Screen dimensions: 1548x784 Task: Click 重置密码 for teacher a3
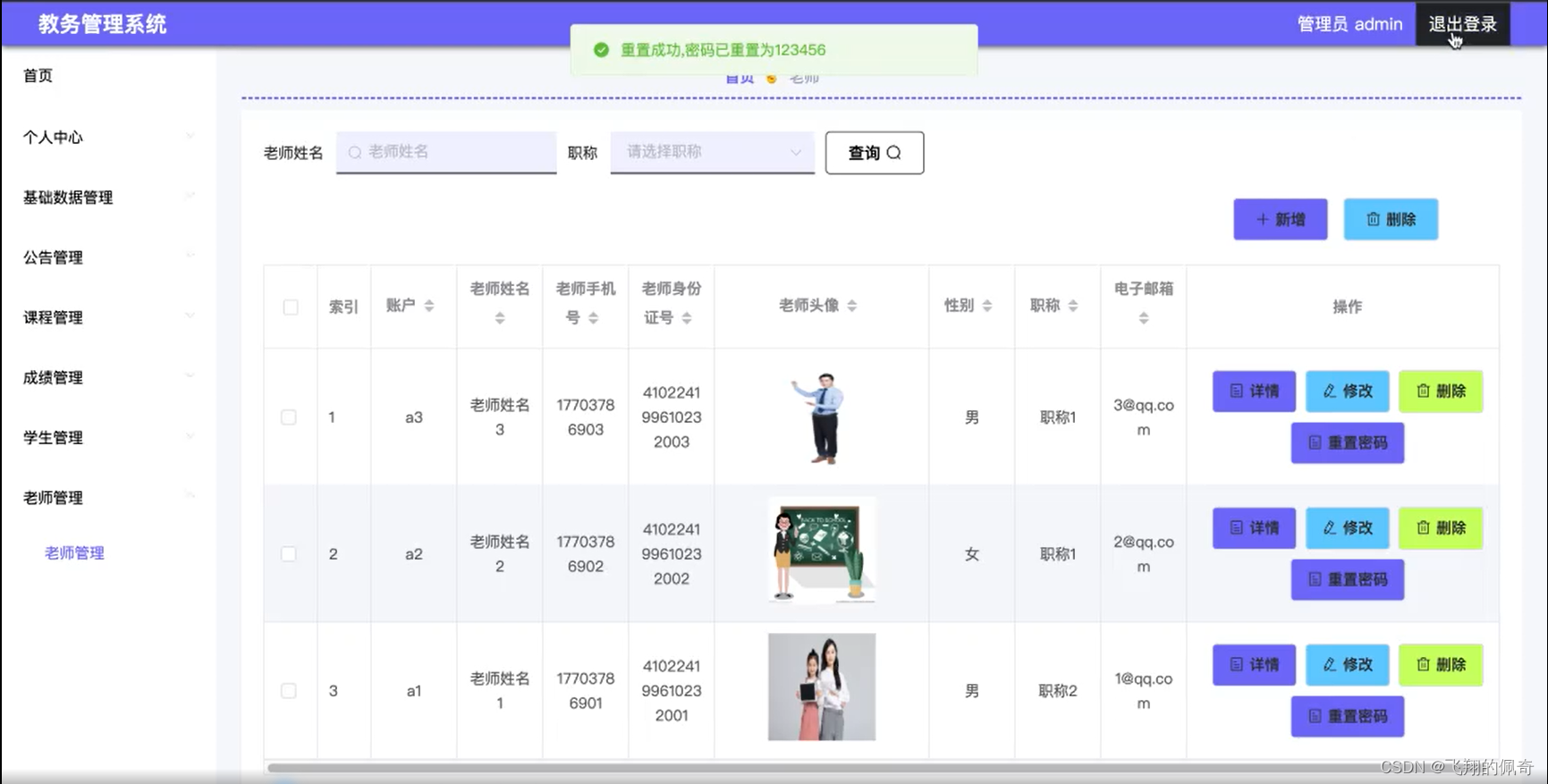coord(1348,443)
